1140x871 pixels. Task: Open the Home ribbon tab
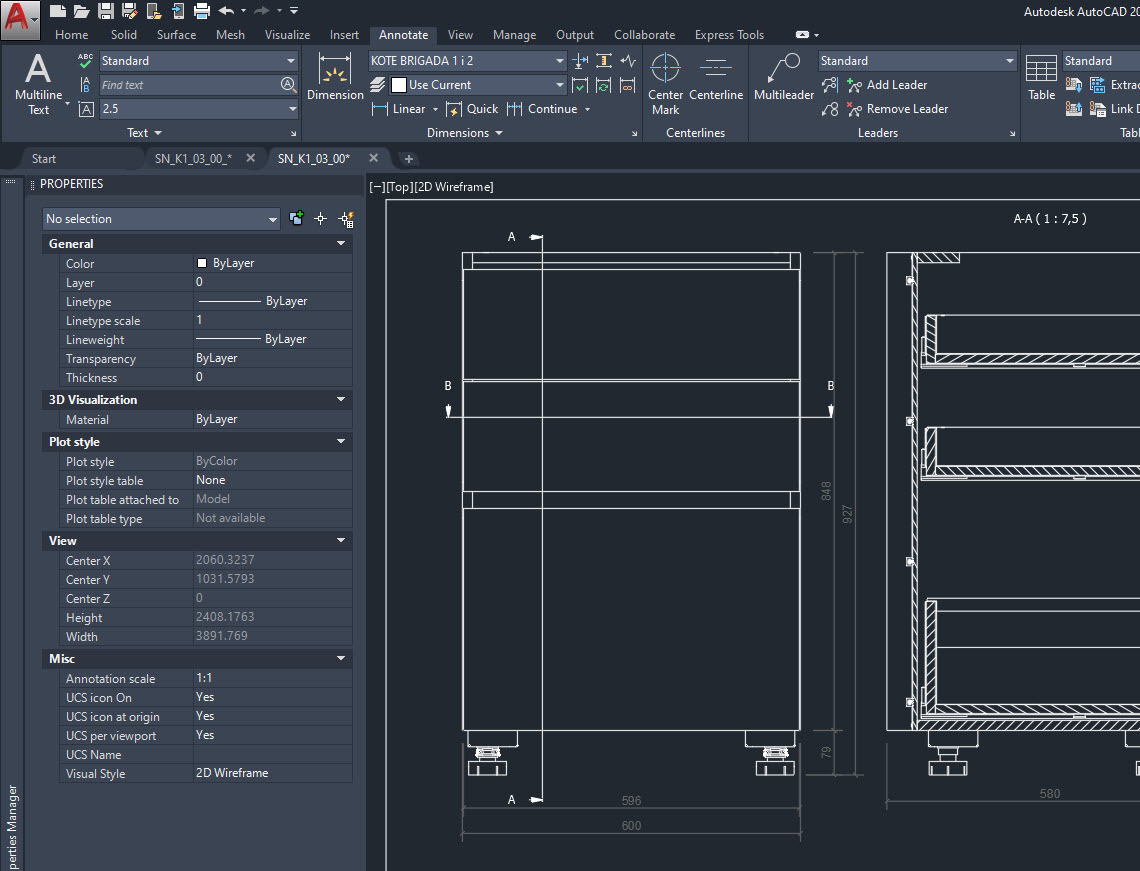[71, 35]
